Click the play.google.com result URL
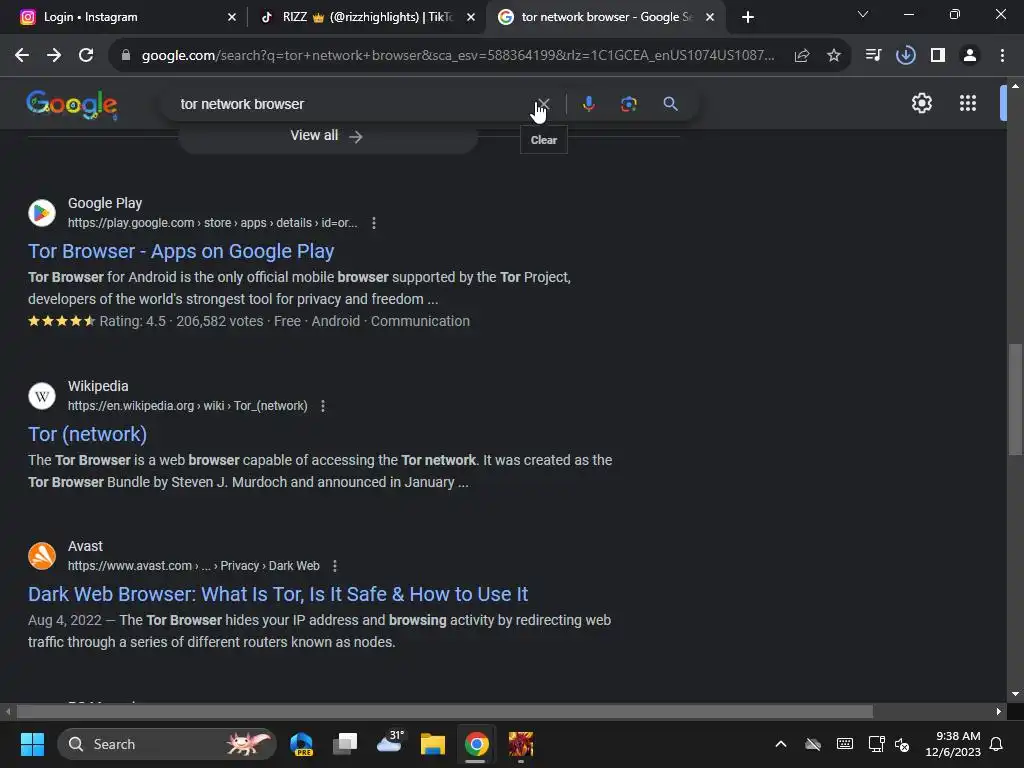 (212, 223)
